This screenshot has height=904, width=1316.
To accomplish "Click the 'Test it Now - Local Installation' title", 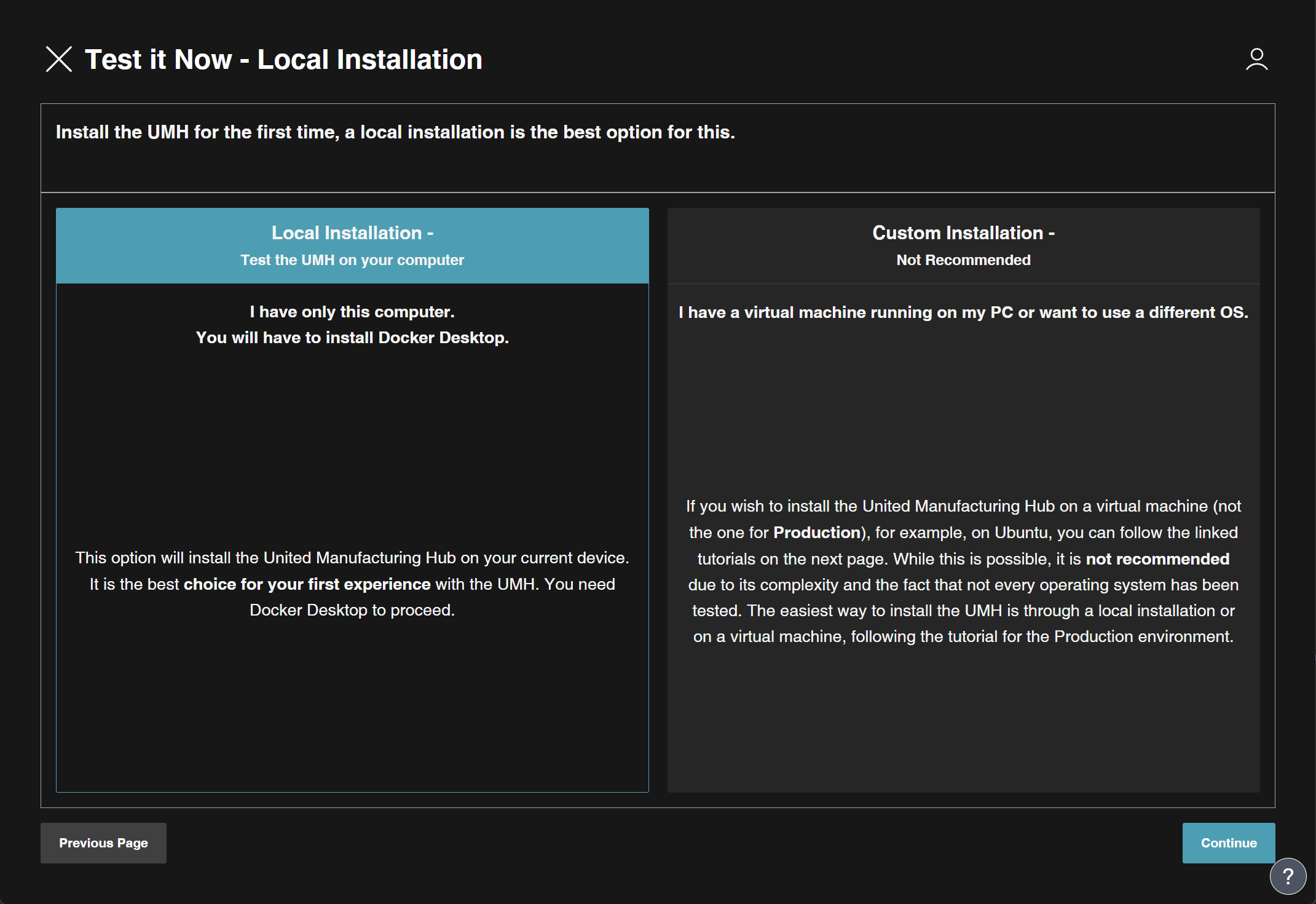I will (x=283, y=60).
